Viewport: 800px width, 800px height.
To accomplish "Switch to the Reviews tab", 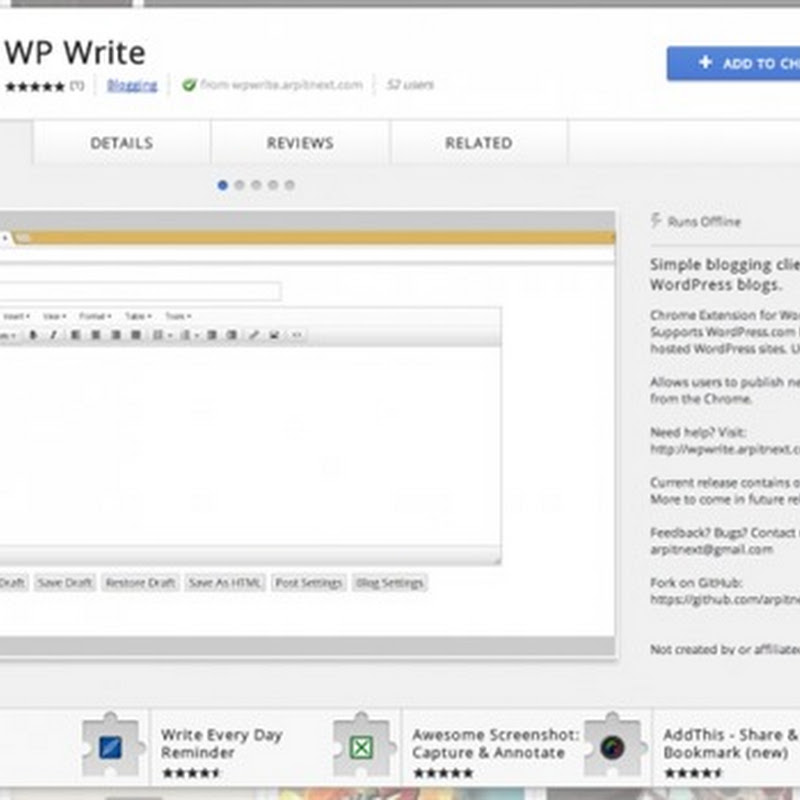I will tap(300, 143).
